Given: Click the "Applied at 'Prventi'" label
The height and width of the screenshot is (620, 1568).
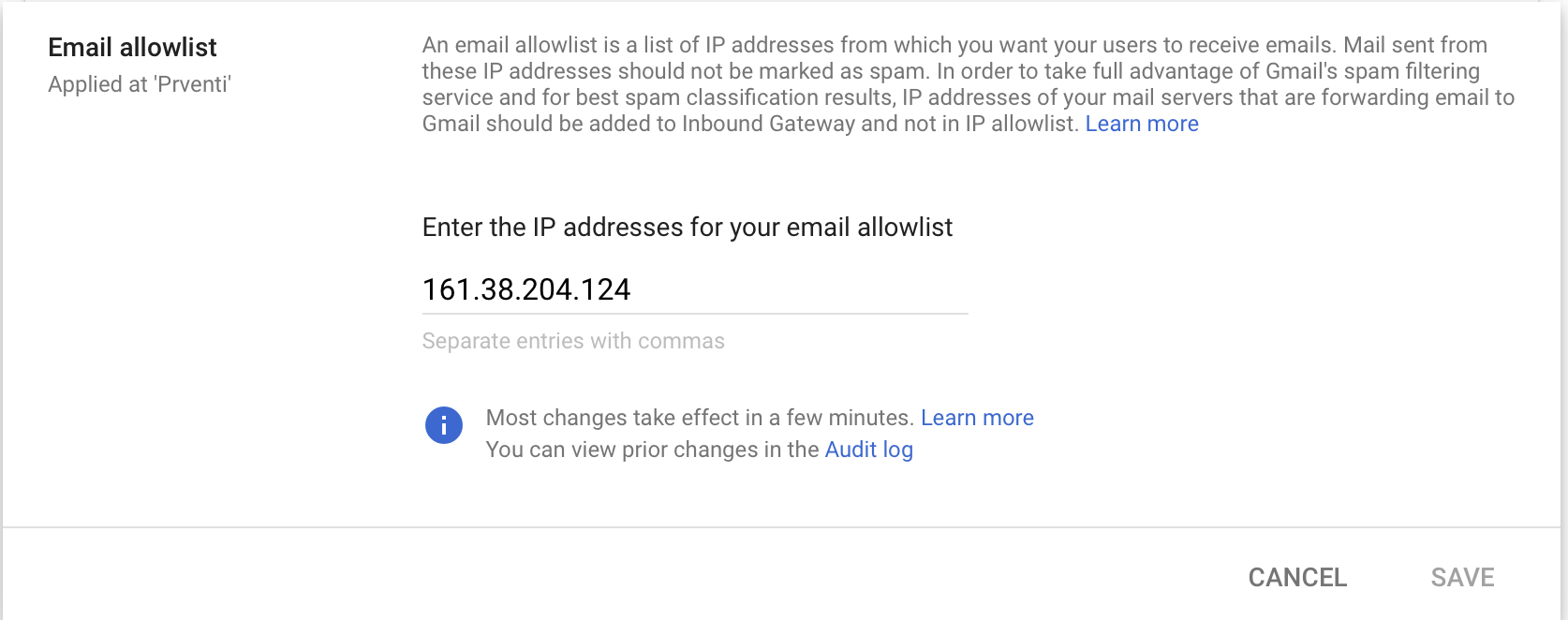Looking at the screenshot, I should (140, 84).
